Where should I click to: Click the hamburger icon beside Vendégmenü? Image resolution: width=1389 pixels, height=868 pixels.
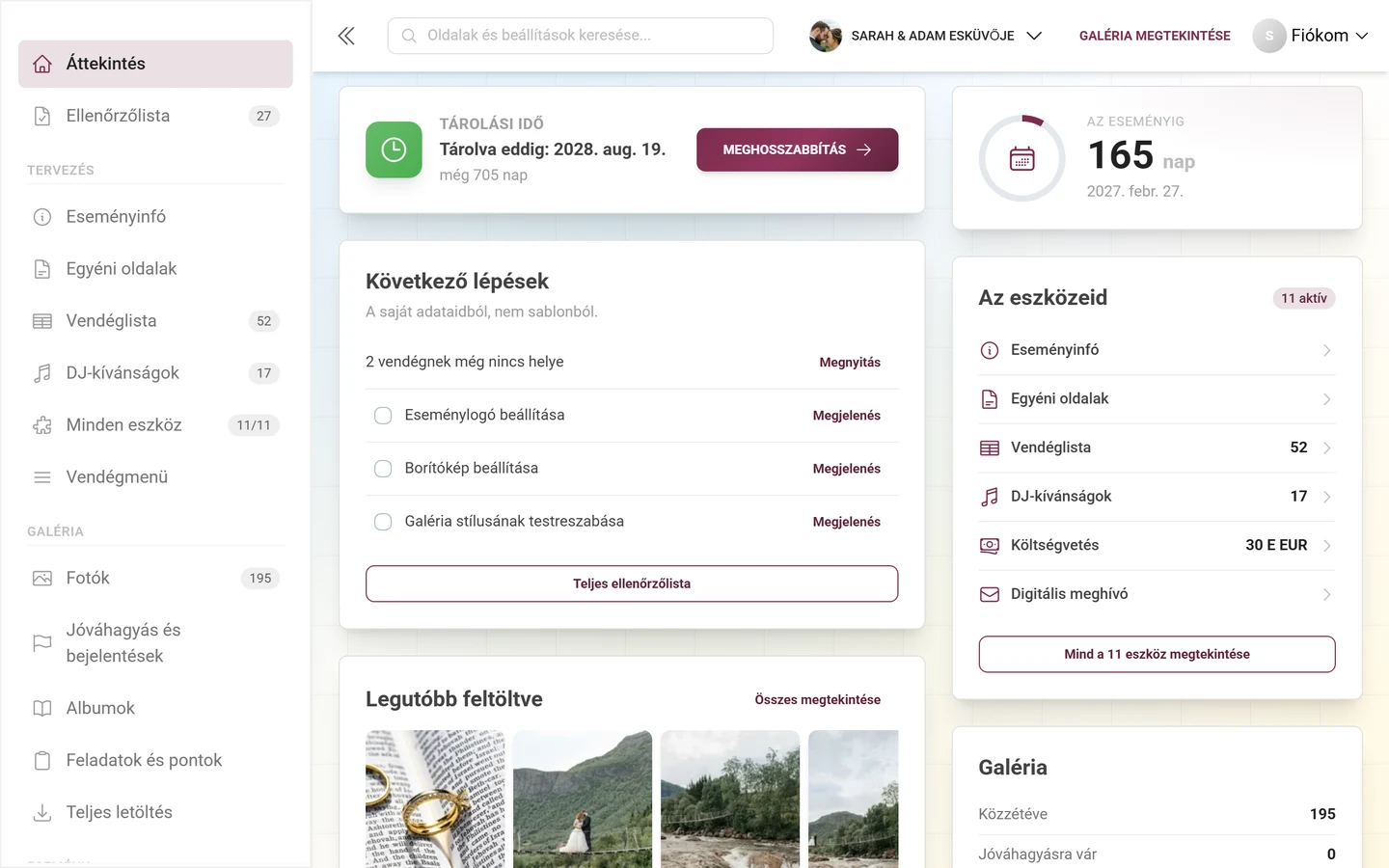tap(42, 477)
